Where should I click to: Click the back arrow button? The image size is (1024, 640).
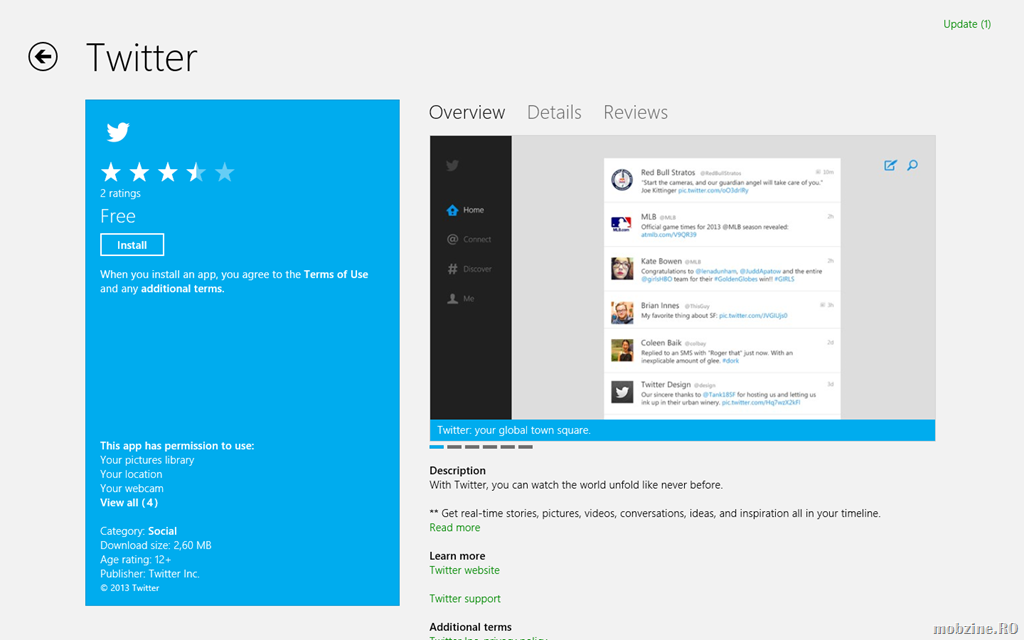click(x=43, y=57)
